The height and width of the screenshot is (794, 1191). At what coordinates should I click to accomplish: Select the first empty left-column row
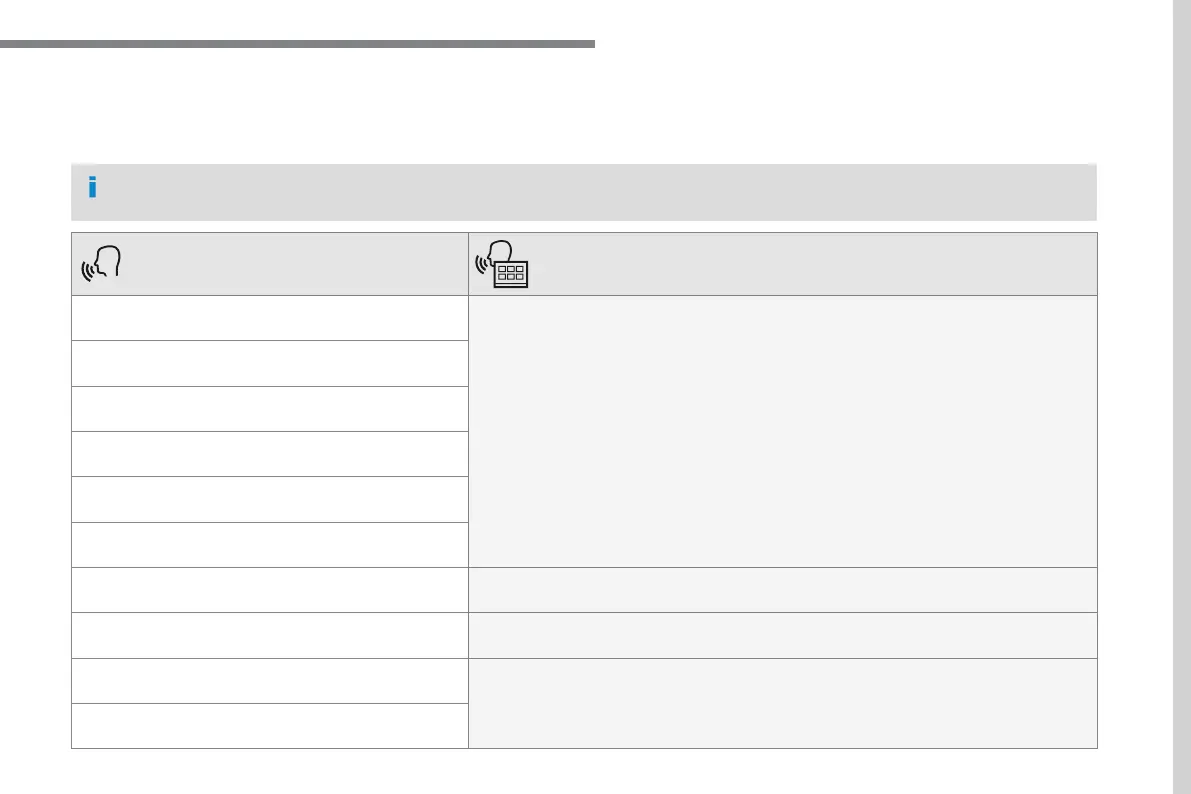click(270, 318)
